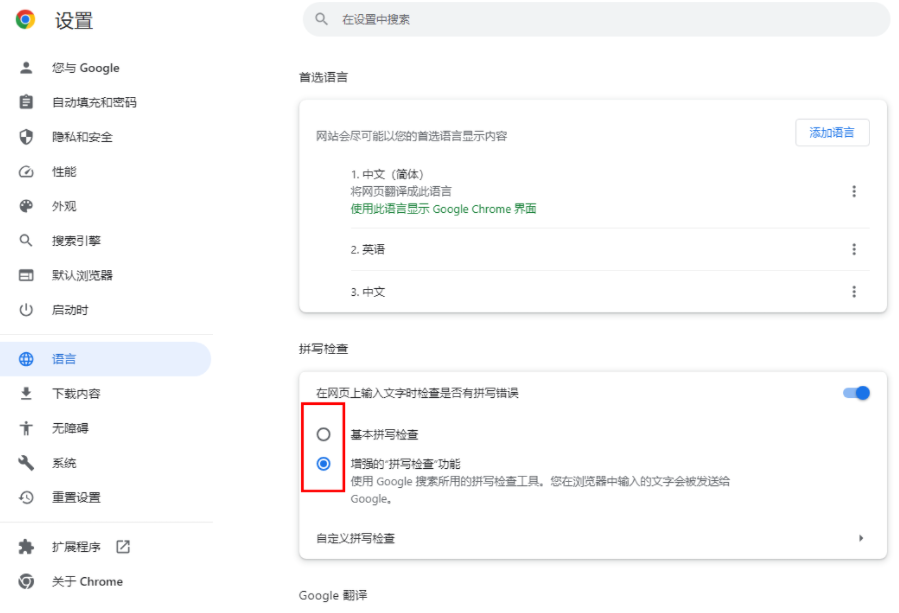Open the 您与 Google settings section
Image resolution: width=899 pixels, height=613 pixels.
tap(105, 68)
